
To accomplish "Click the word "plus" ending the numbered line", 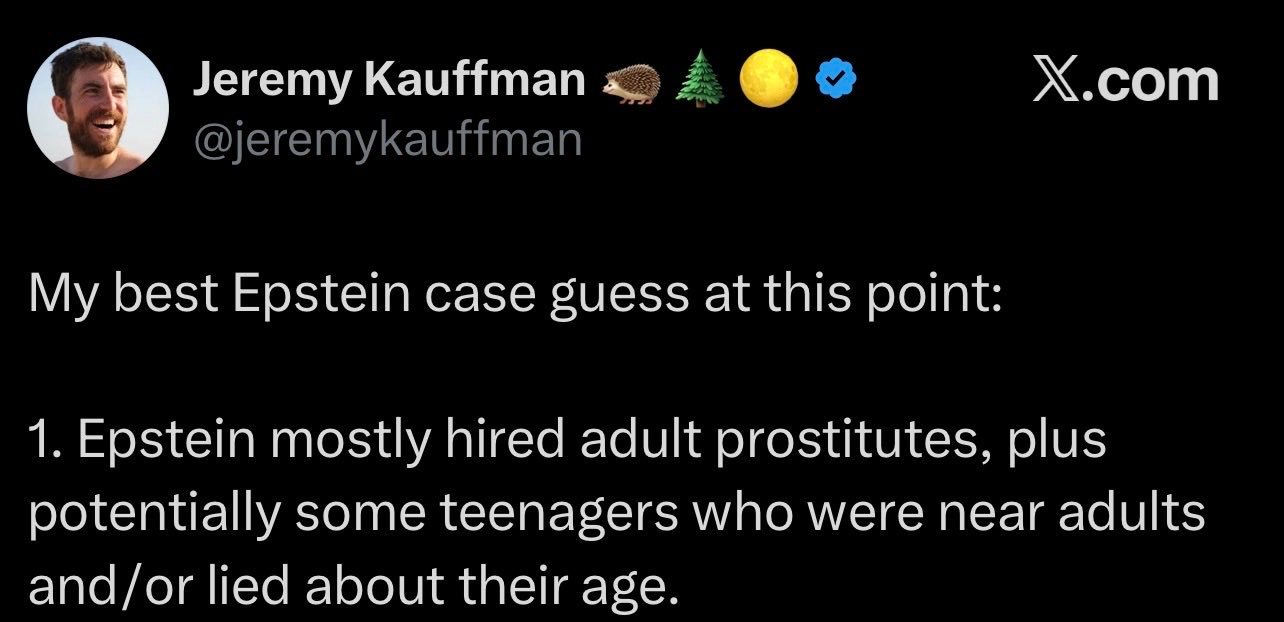I will [1064, 442].
